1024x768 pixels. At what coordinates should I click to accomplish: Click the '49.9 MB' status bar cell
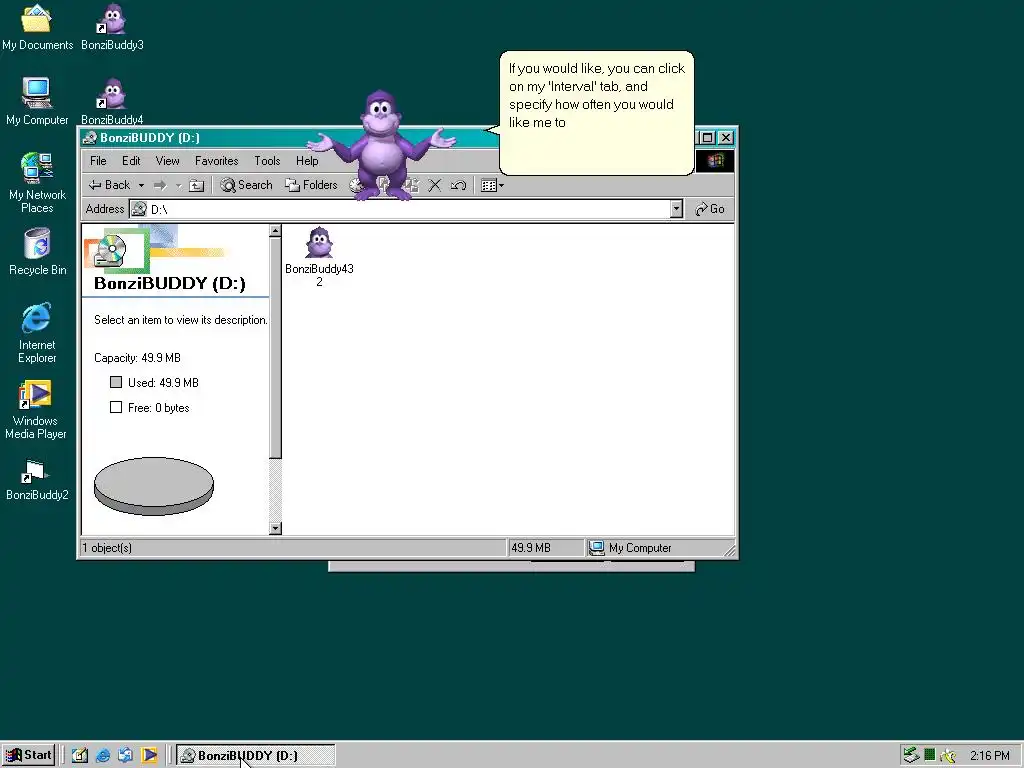[545, 548]
